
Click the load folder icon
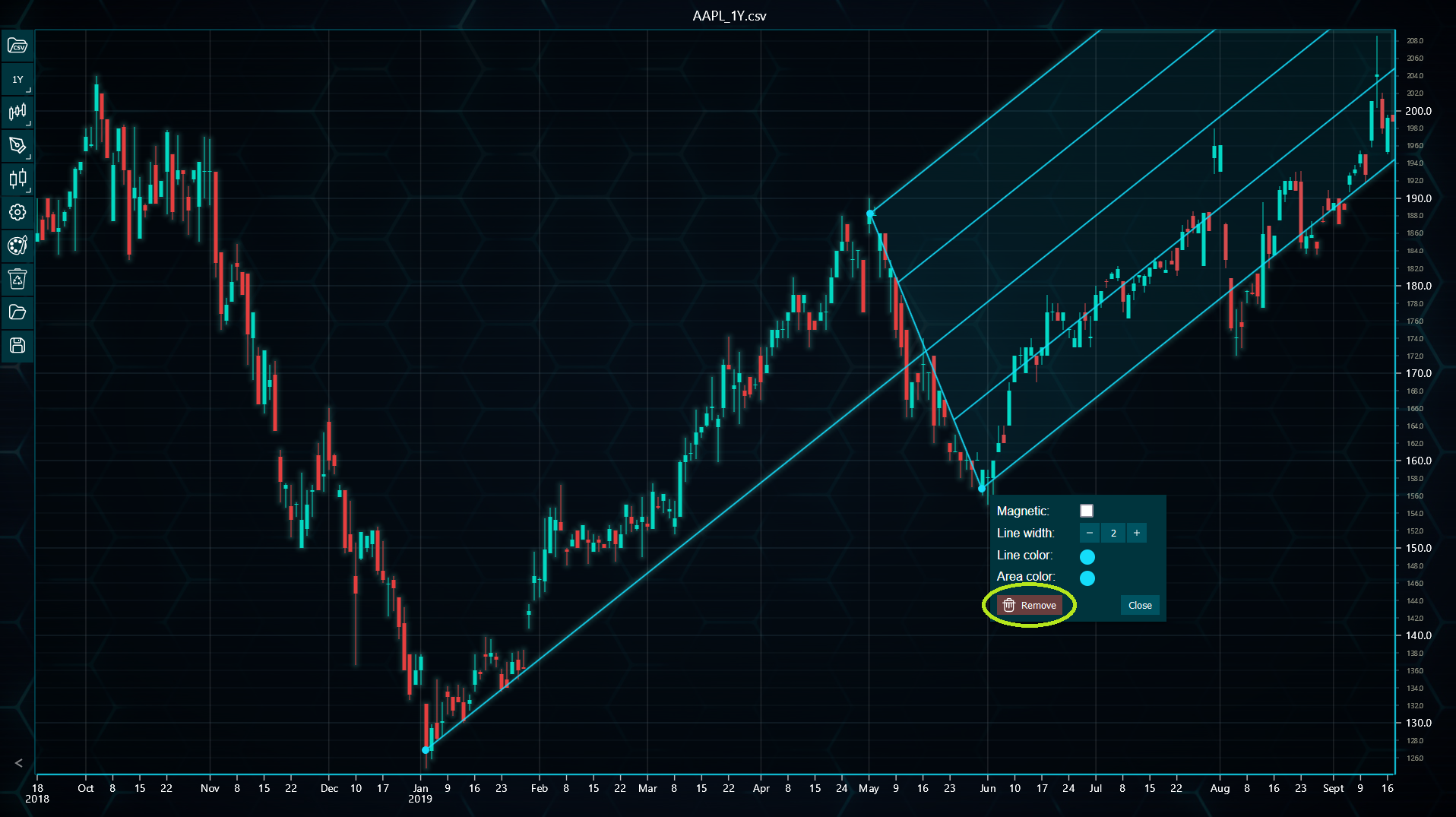point(17,312)
